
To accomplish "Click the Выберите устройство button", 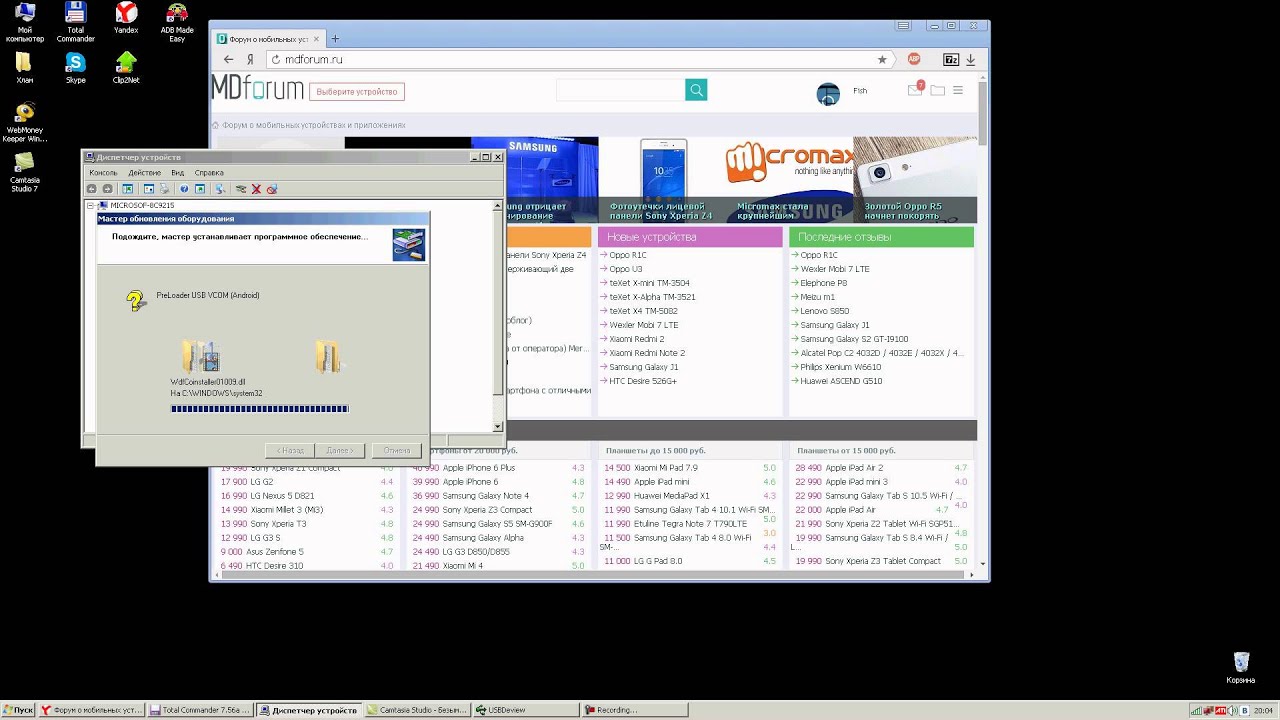I will click(357, 91).
